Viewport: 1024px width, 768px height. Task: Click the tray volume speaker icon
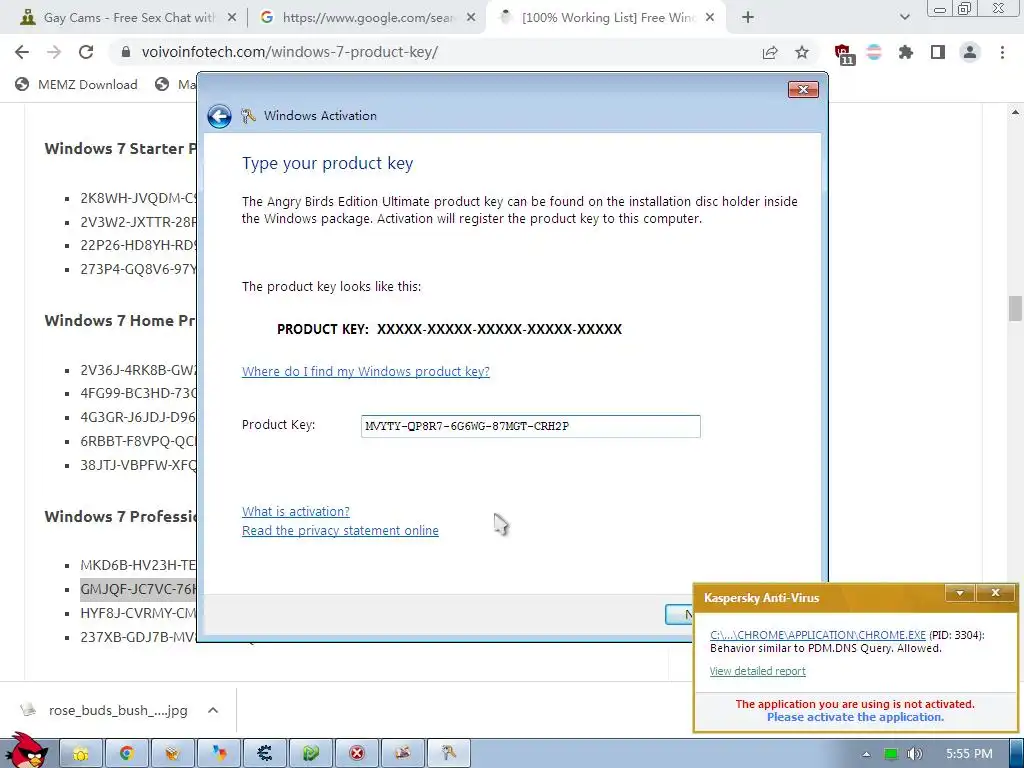point(915,754)
